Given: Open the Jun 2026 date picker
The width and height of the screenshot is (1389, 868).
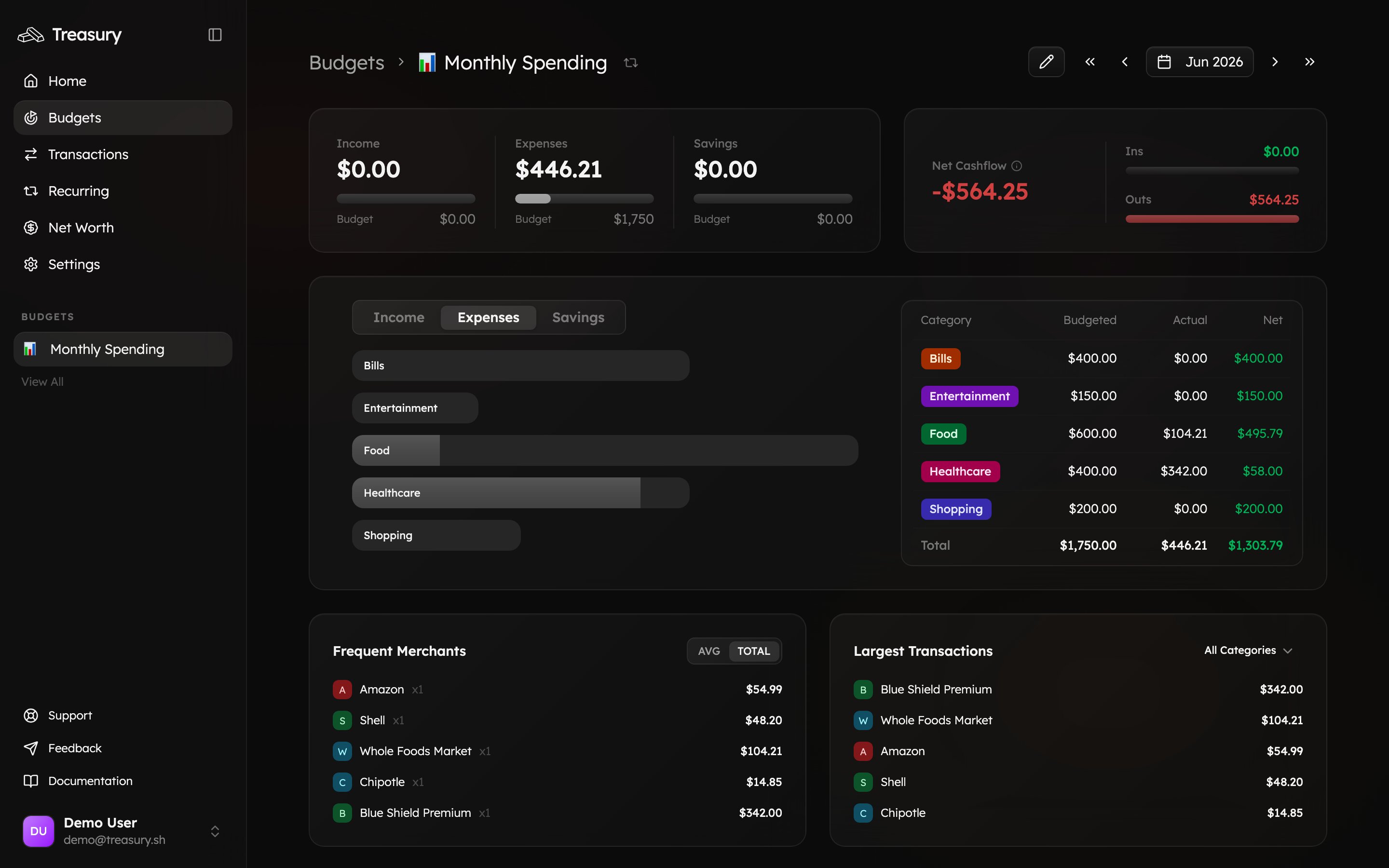Looking at the screenshot, I should tap(1199, 61).
